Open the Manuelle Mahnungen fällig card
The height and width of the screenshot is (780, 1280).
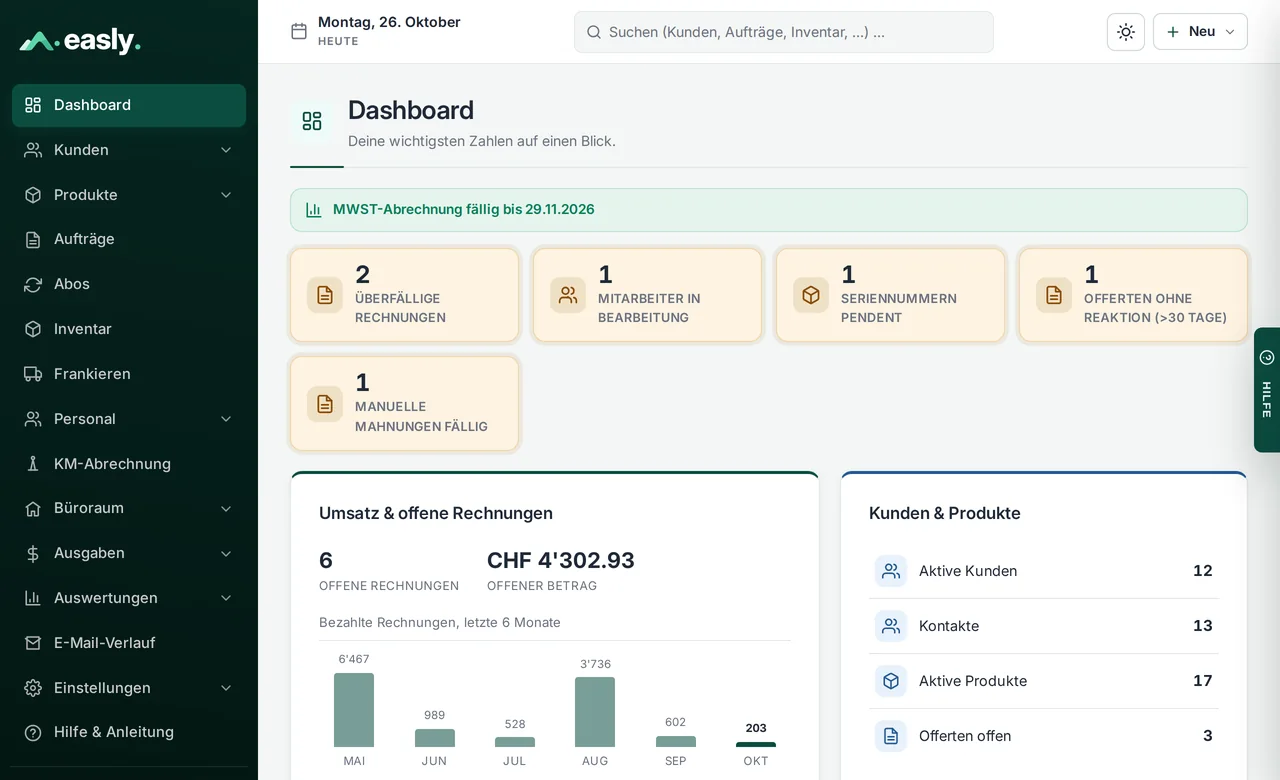click(x=404, y=403)
